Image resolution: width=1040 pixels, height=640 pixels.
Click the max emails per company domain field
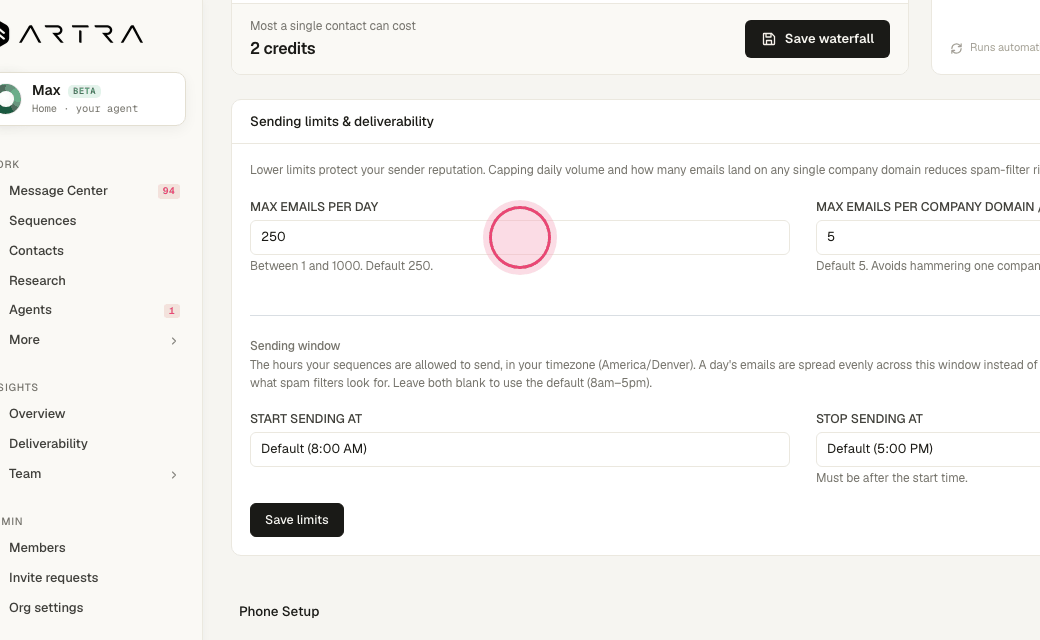928,237
